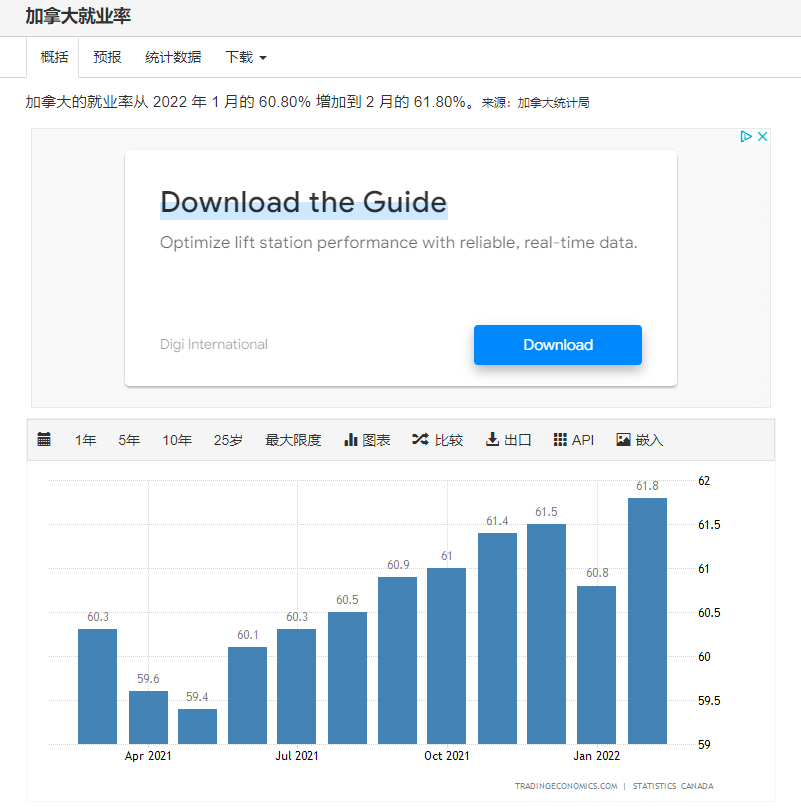Click the STATISTICS CANADA chart credit
The image size is (801, 808).
(673, 786)
